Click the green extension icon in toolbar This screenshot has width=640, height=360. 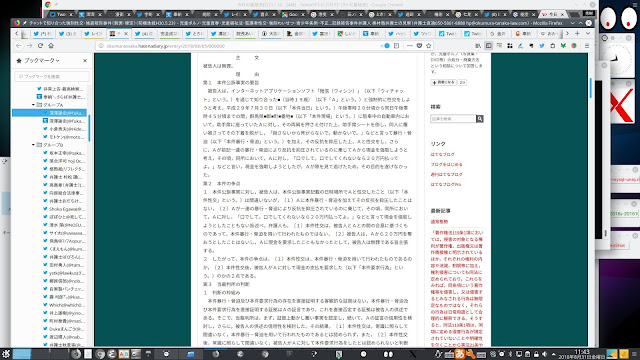[563, 46]
